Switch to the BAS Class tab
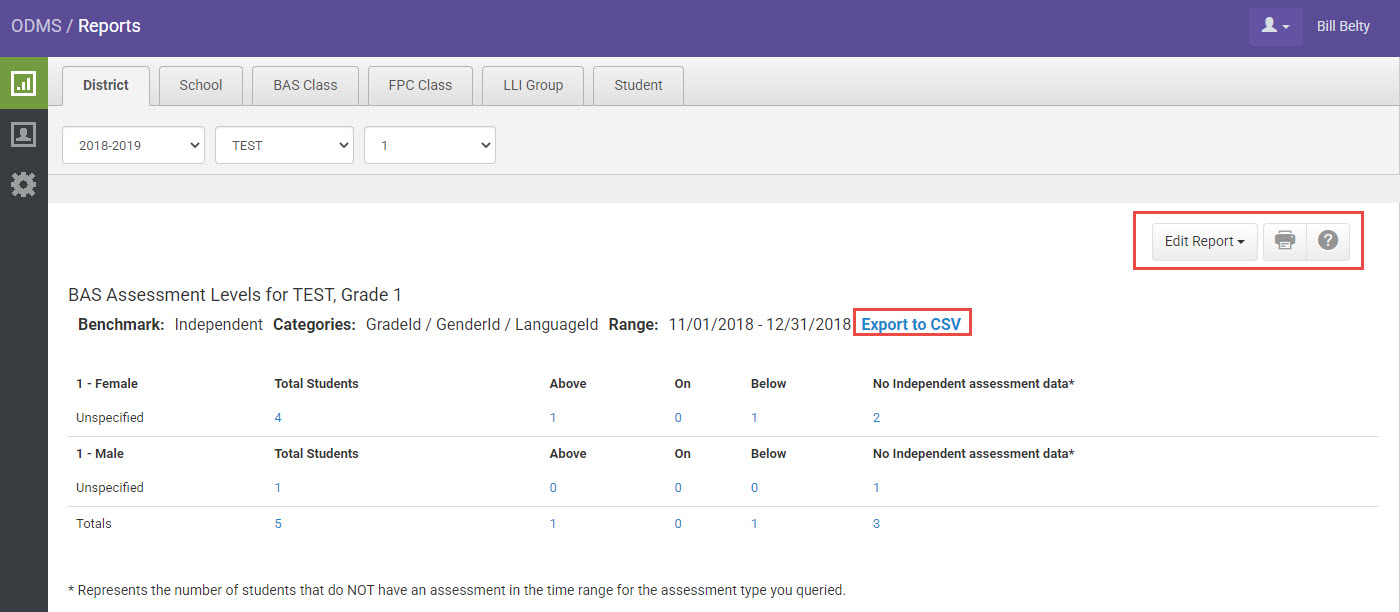Screen dimensions: 1400x612 click(304, 85)
